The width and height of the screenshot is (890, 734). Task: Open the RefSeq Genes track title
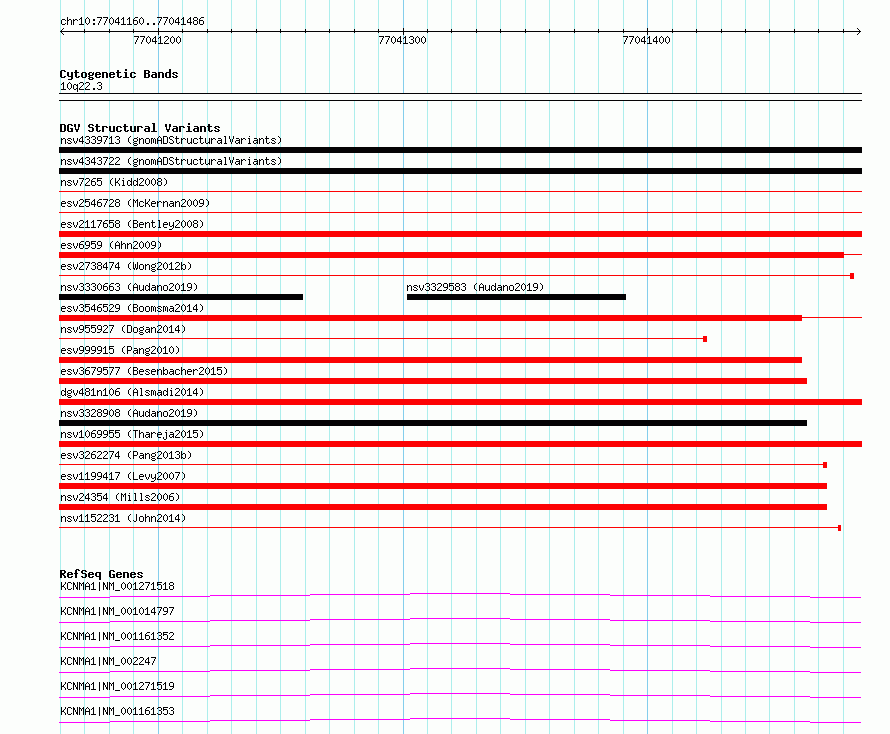tap(101, 574)
